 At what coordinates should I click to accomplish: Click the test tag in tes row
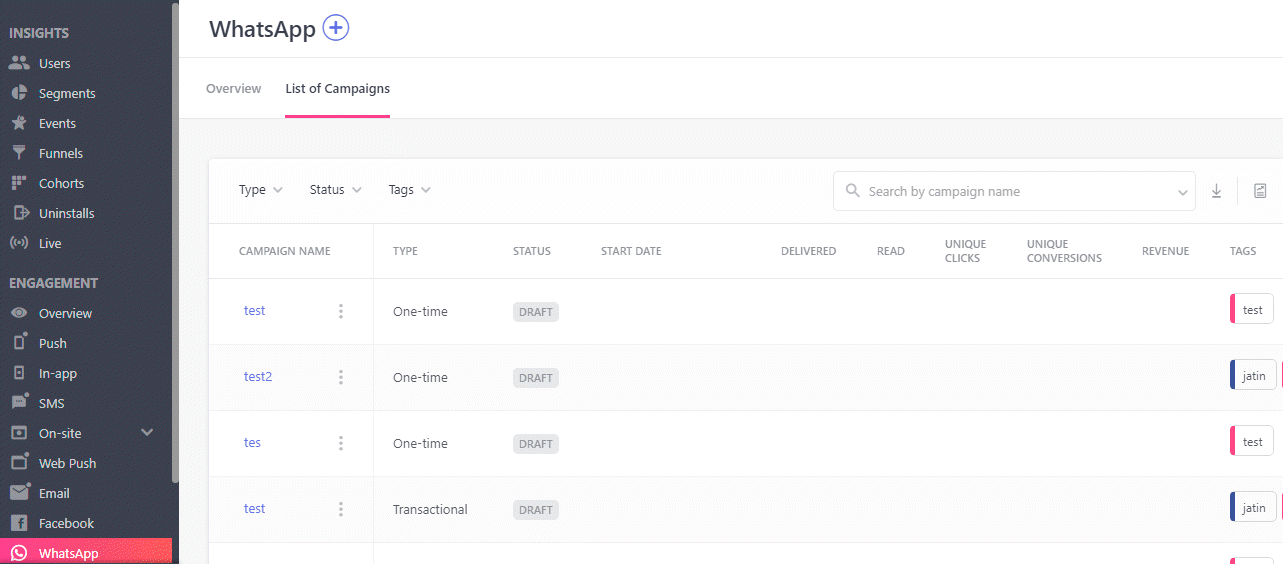[x=1252, y=442]
